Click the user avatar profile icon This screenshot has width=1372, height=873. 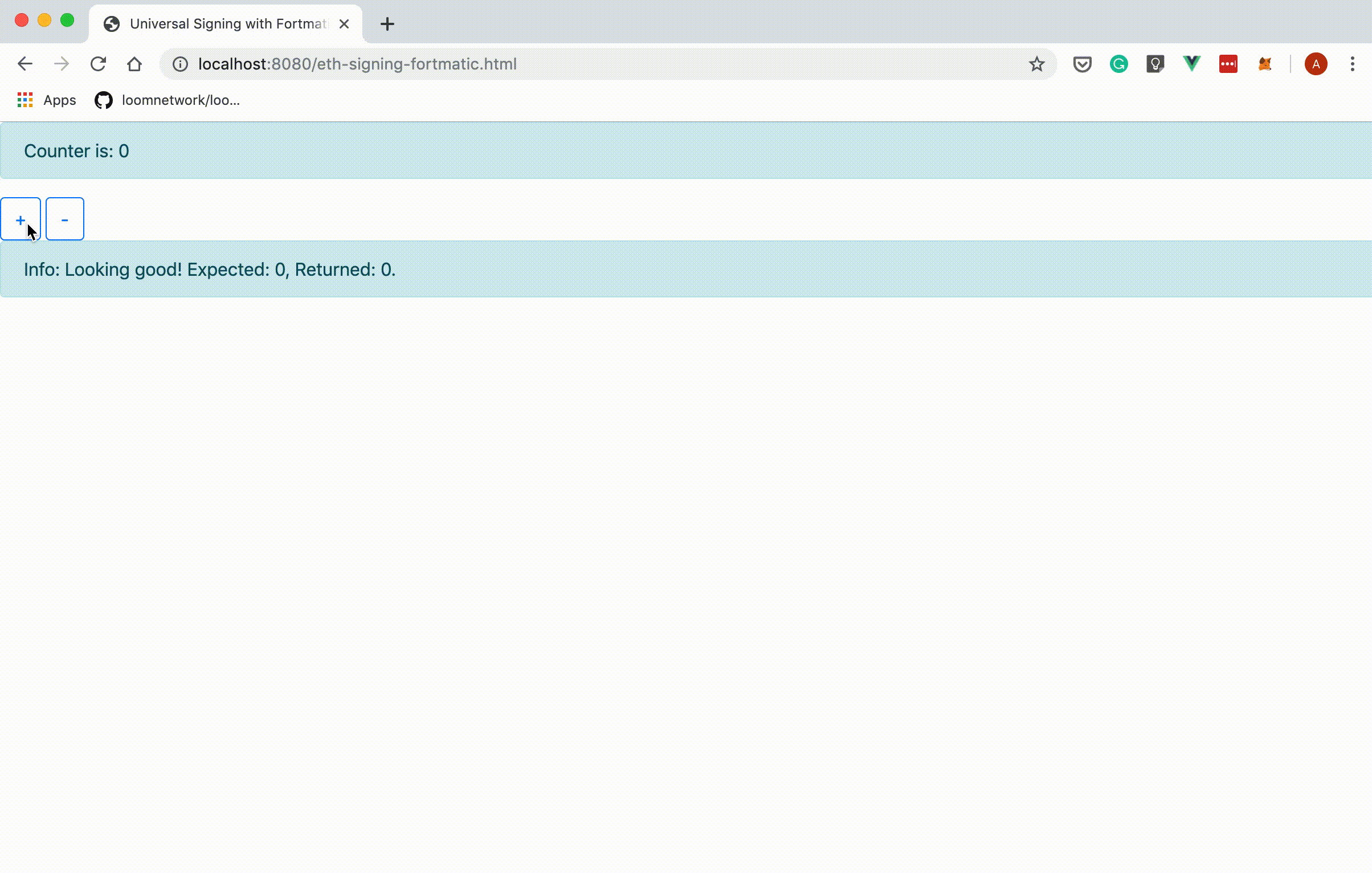click(x=1316, y=63)
